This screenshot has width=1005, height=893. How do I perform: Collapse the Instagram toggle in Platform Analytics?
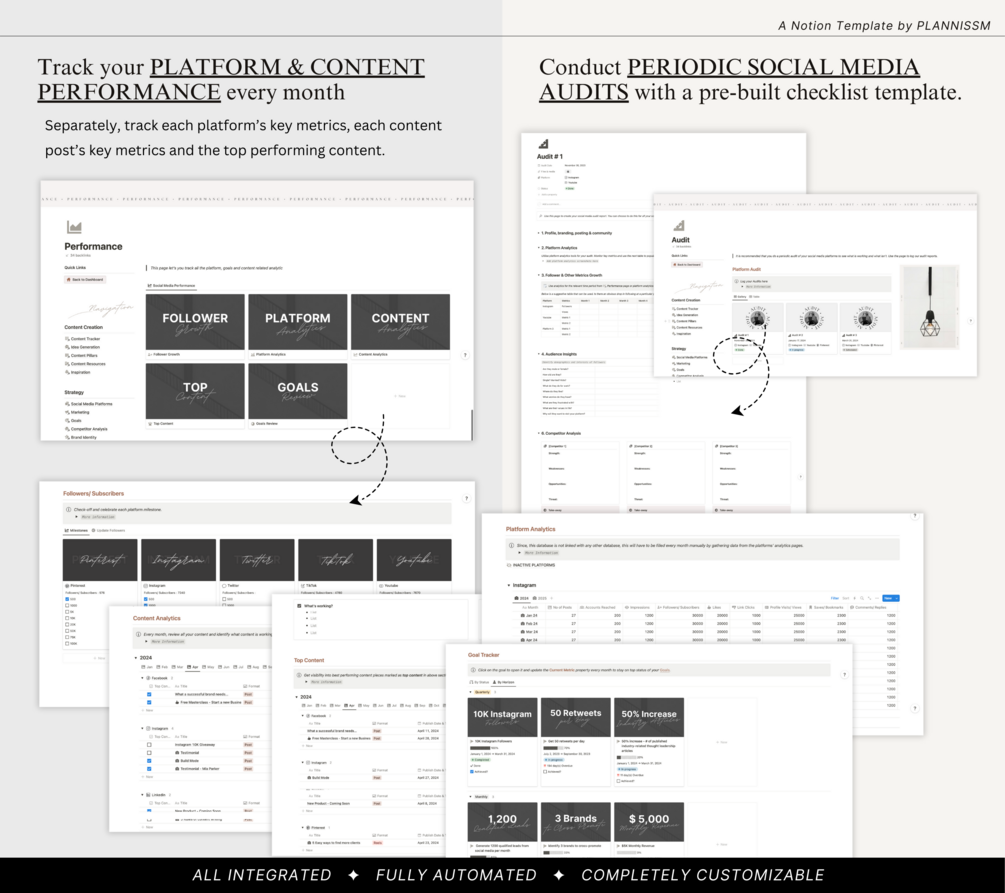(x=509, y=585)
